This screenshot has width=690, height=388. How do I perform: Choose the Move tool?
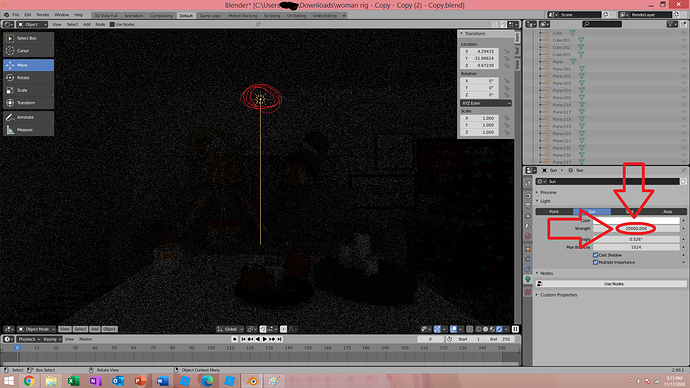pos(28,65)
